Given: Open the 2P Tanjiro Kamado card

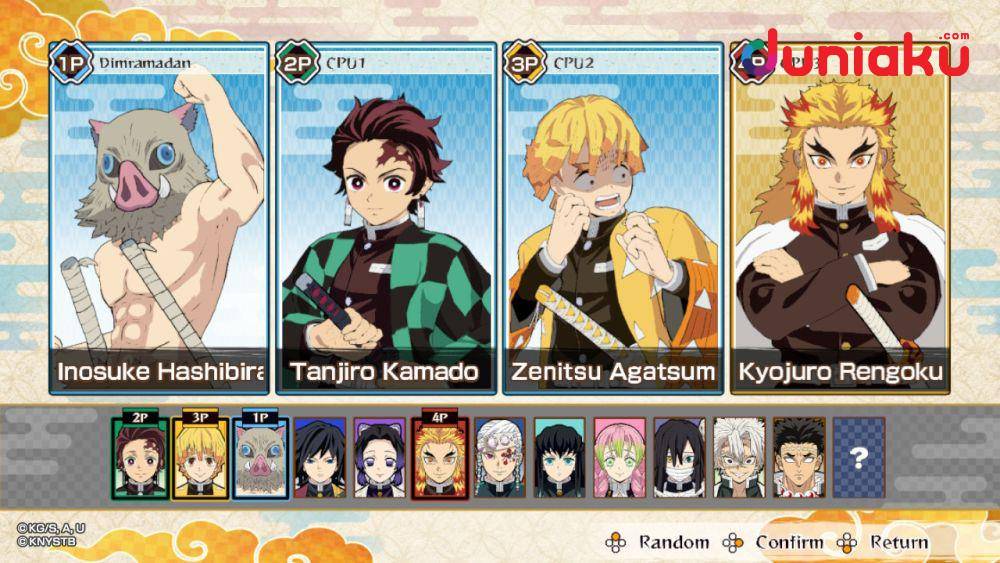Looking at the screenshot, I should point(386,218).
